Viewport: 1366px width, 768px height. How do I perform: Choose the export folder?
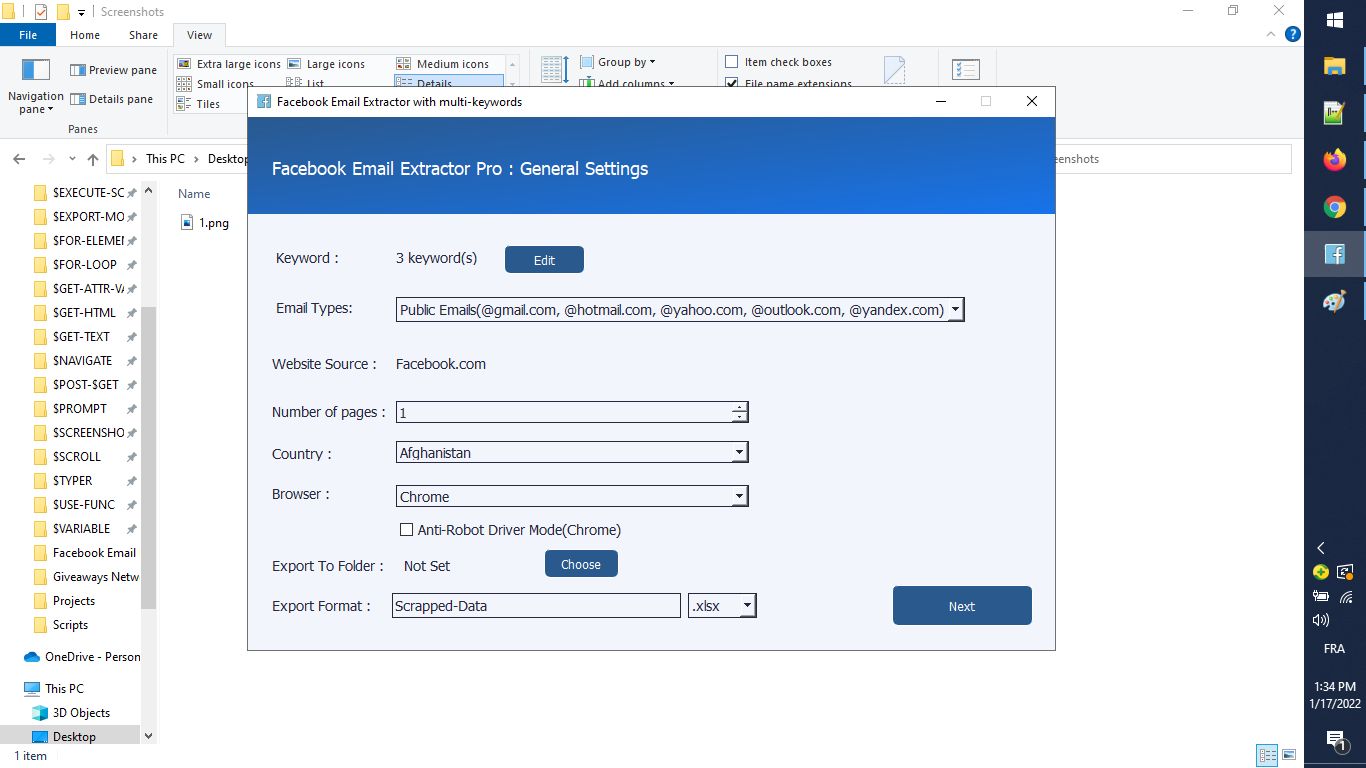(581, 564)
